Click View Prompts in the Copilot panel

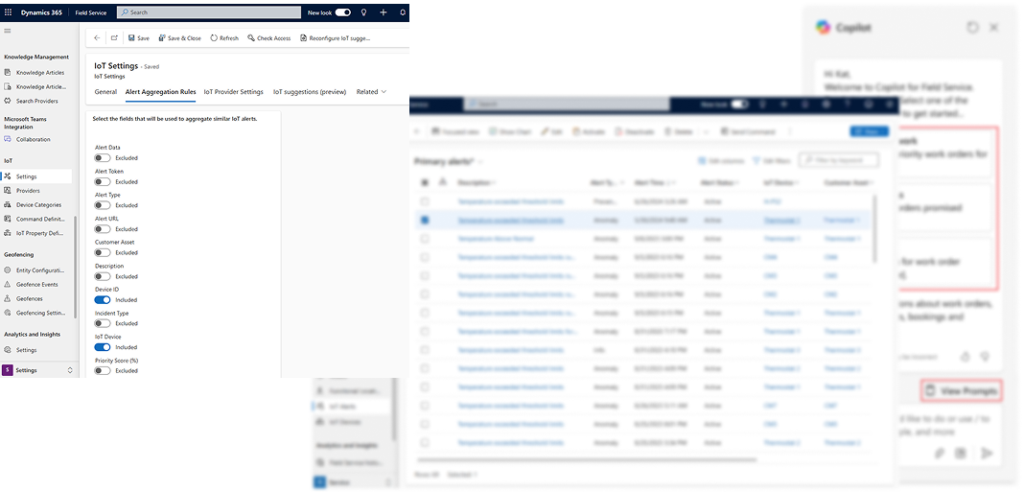[x=961, y=391]
